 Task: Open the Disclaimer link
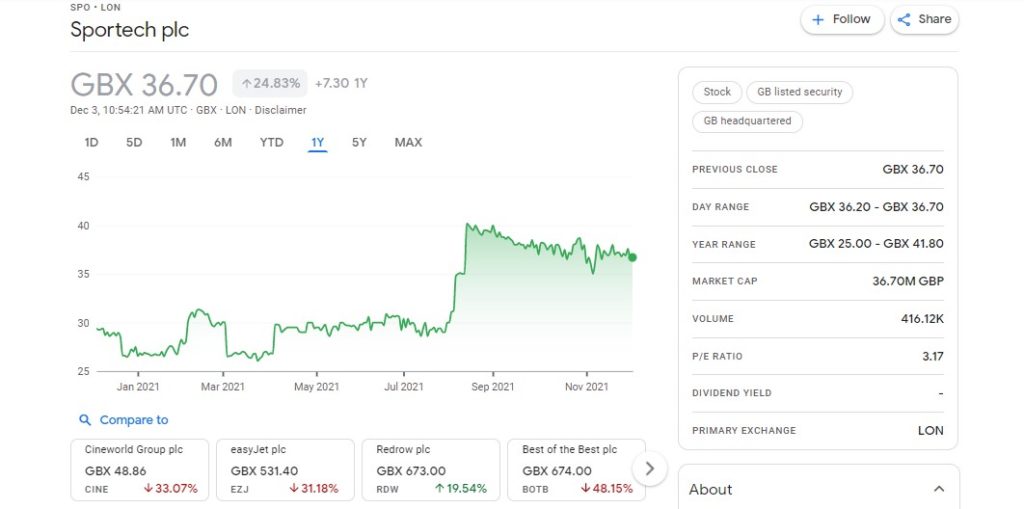[280, 110]
